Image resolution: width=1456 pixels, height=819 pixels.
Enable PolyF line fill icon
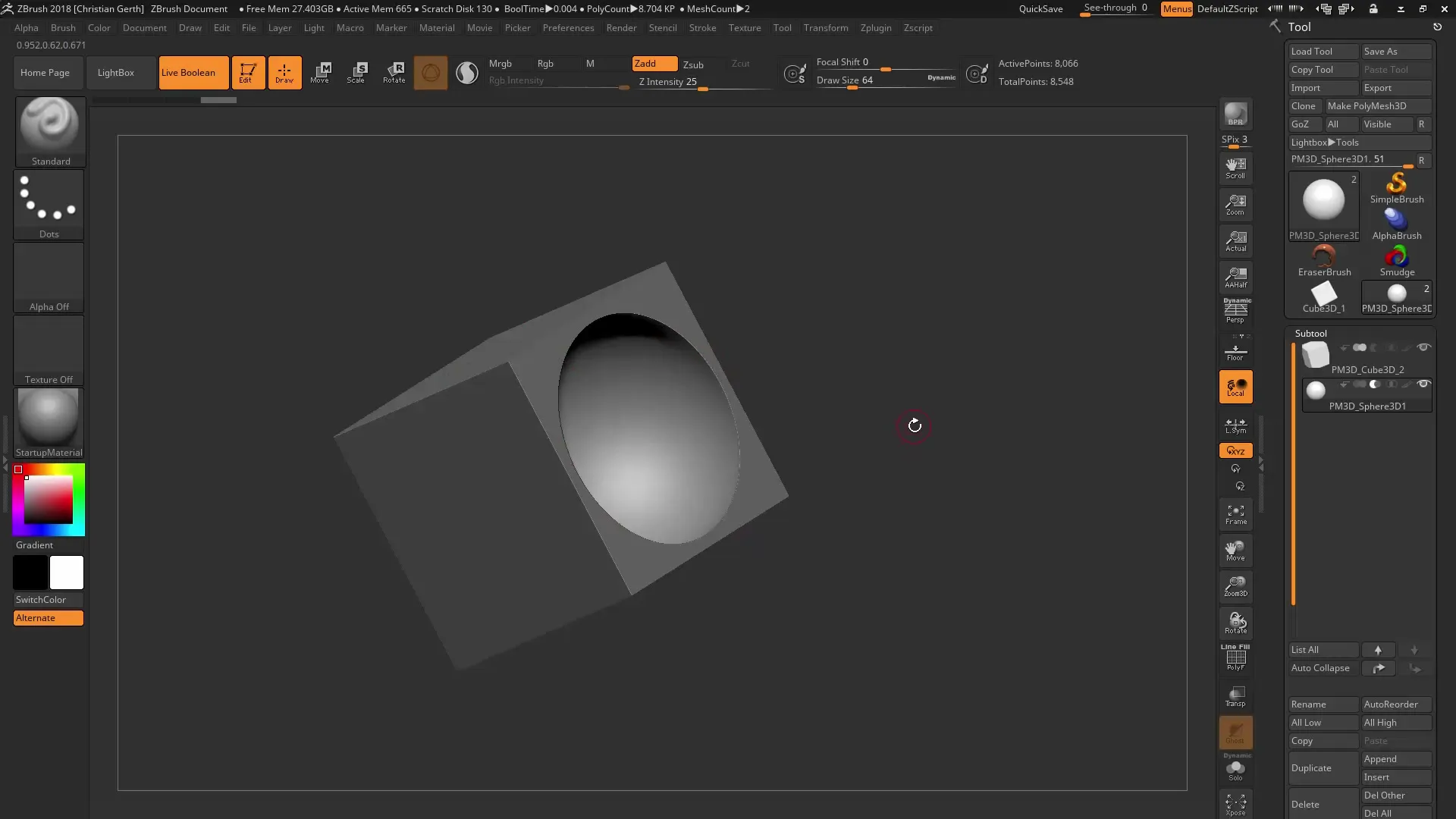click(1235, 657)
